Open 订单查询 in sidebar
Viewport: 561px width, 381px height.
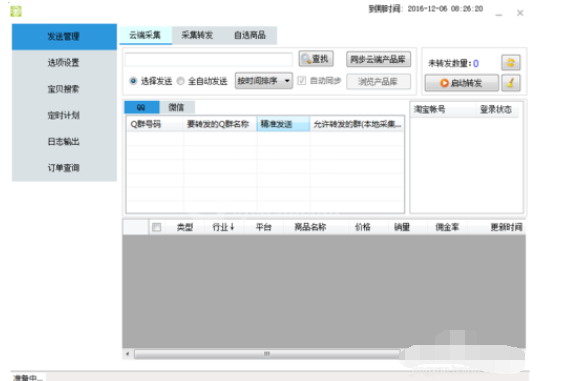pos(64,168)
